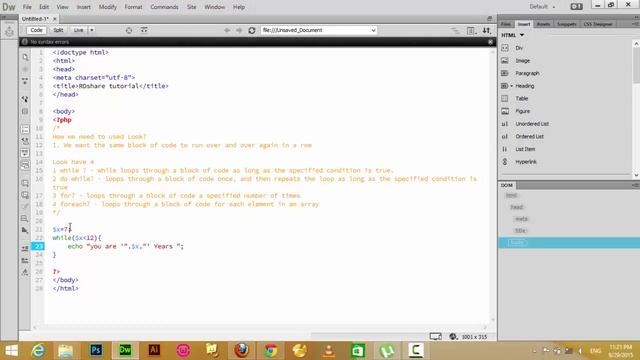Switch to the Snippets panel tab
Screen dimensions: 640x360
[x=567, y=24]
